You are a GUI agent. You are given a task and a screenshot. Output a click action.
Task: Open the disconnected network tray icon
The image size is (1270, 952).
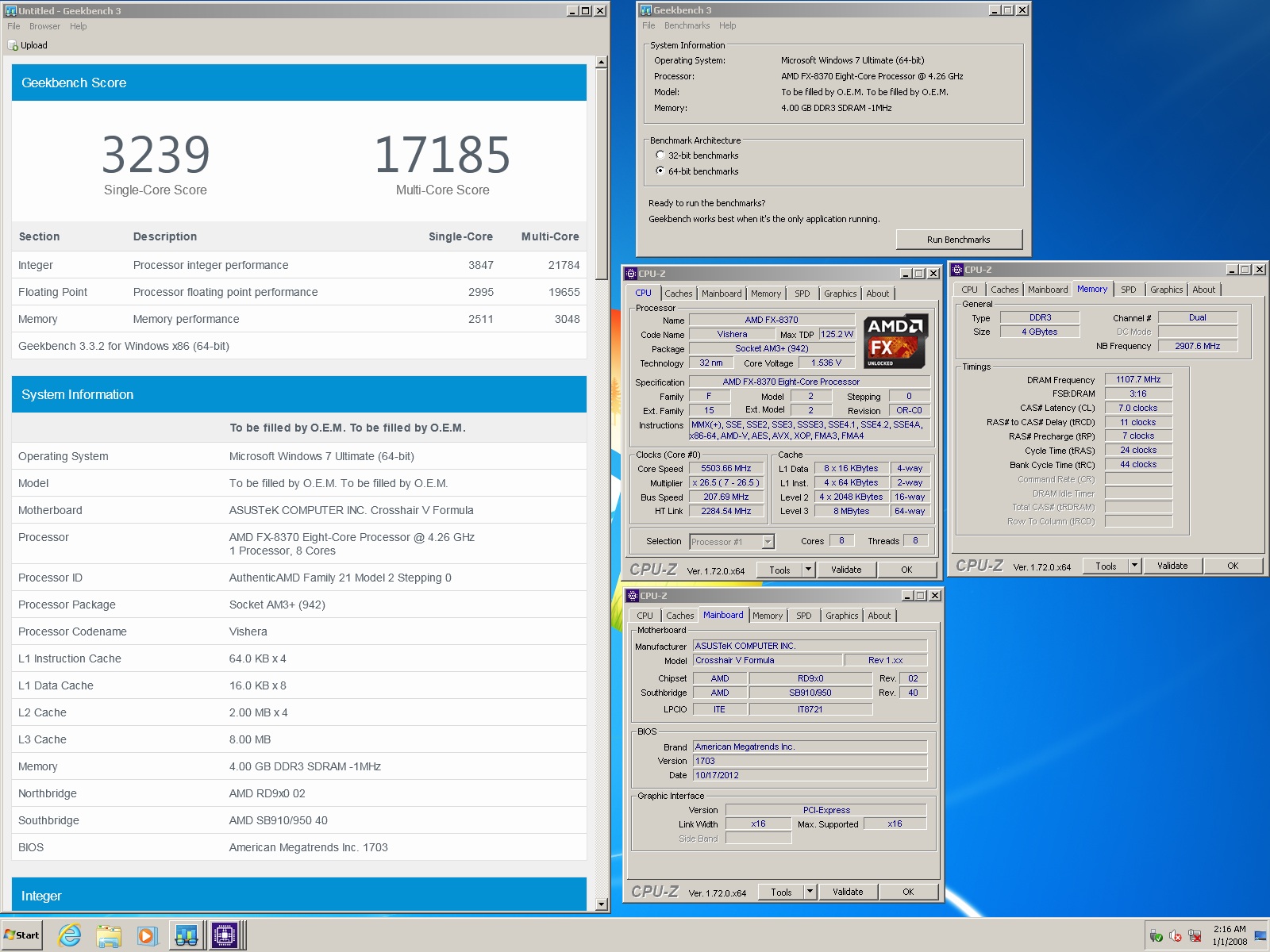1195,936
